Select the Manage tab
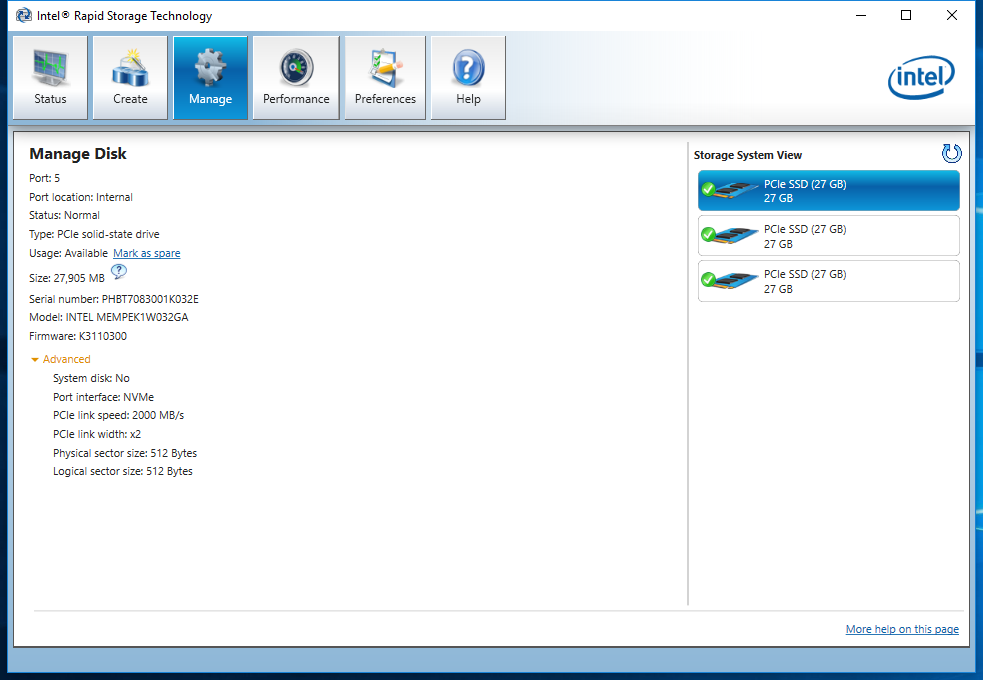 click(x=211, y=77)
